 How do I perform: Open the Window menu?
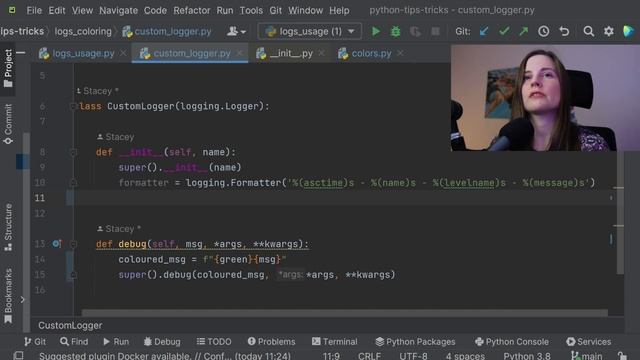point(306,10)
